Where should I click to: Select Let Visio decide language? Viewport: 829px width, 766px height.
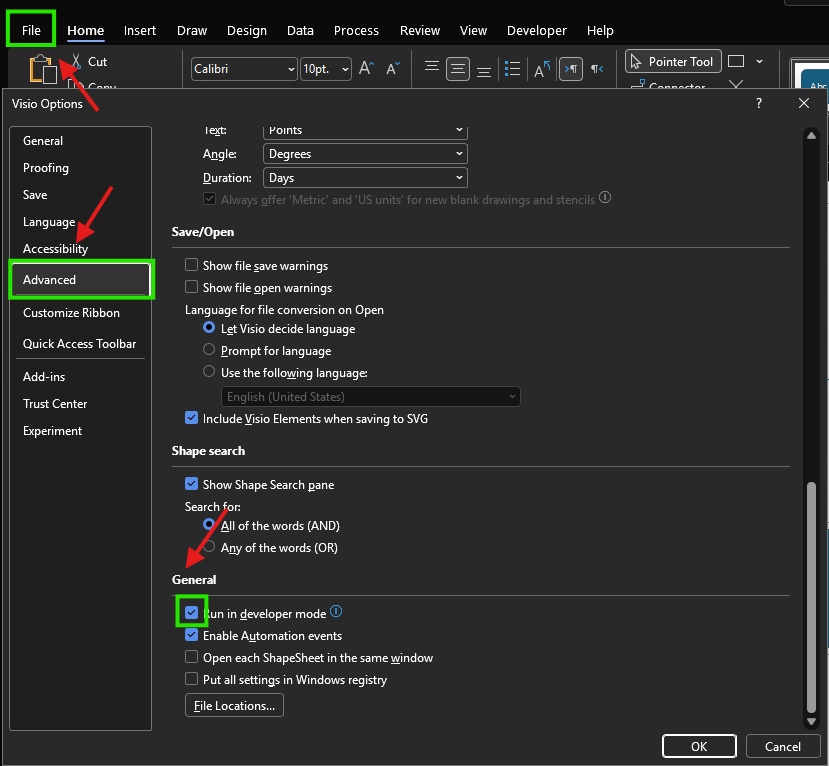209,328
